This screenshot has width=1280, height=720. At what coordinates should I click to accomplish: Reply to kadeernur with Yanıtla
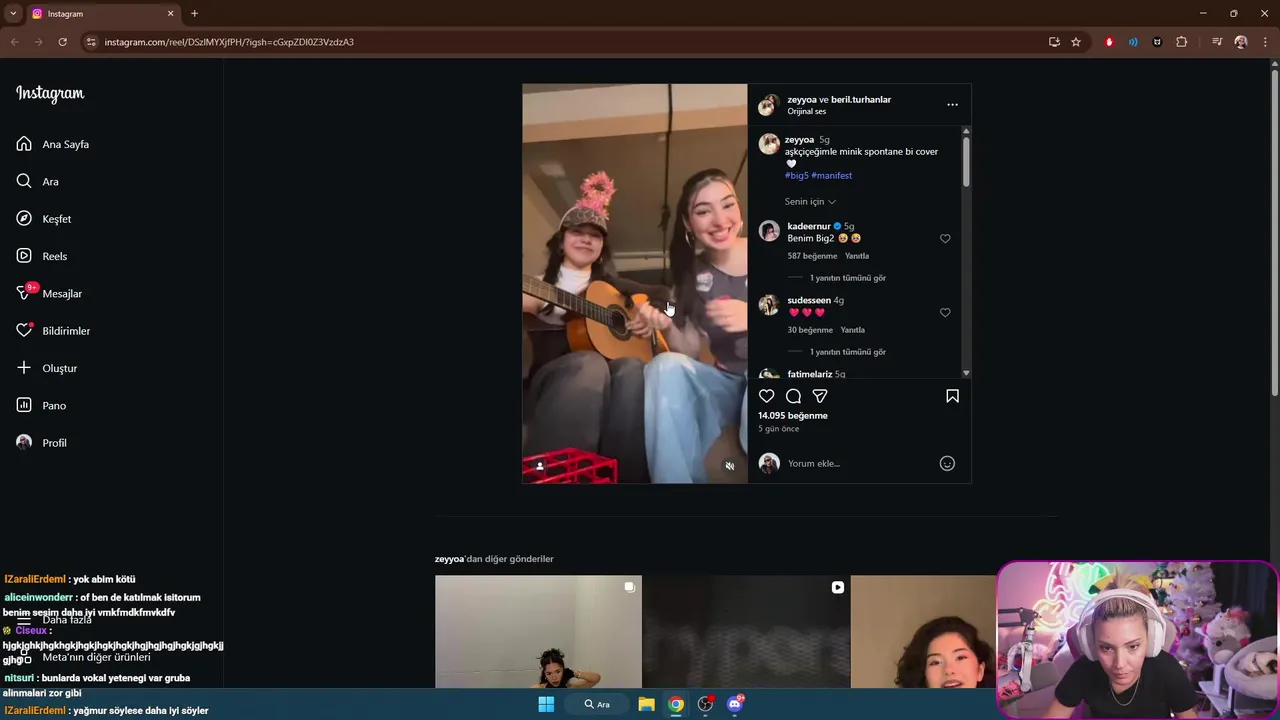(x=857, y=256)
